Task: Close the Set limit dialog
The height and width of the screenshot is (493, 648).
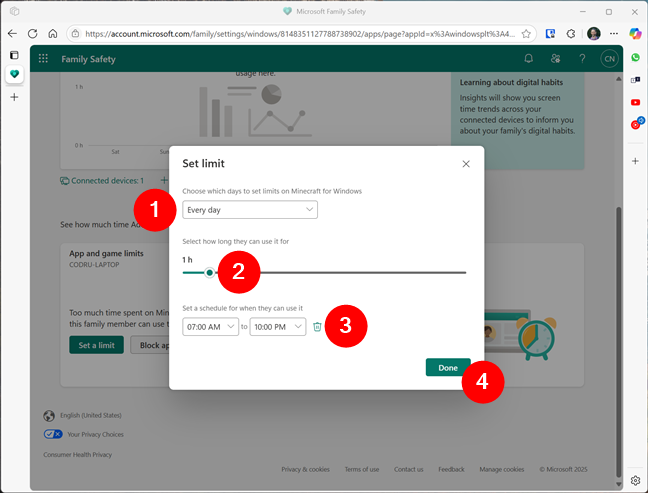Action: [x=466, y=164]
